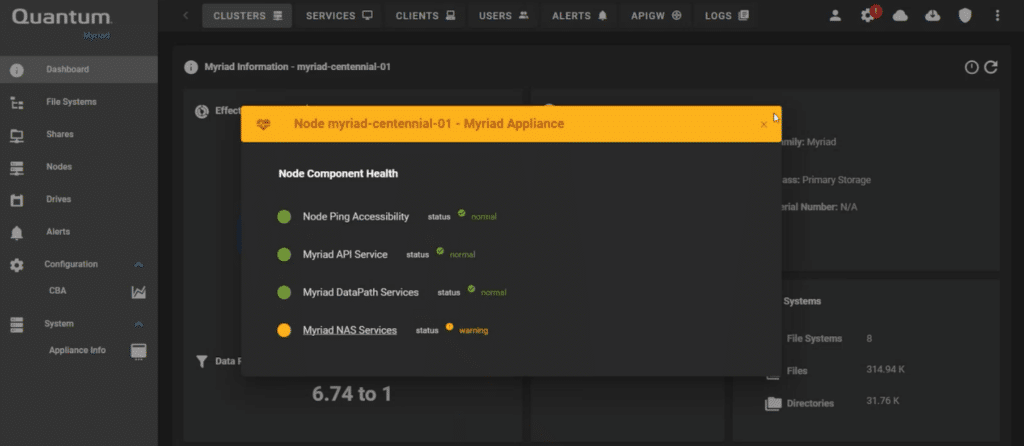The width and height of the screenshot is (1024, 446).
Task: Click the Myriad Information info icon
Action: (x=191, y=67)
